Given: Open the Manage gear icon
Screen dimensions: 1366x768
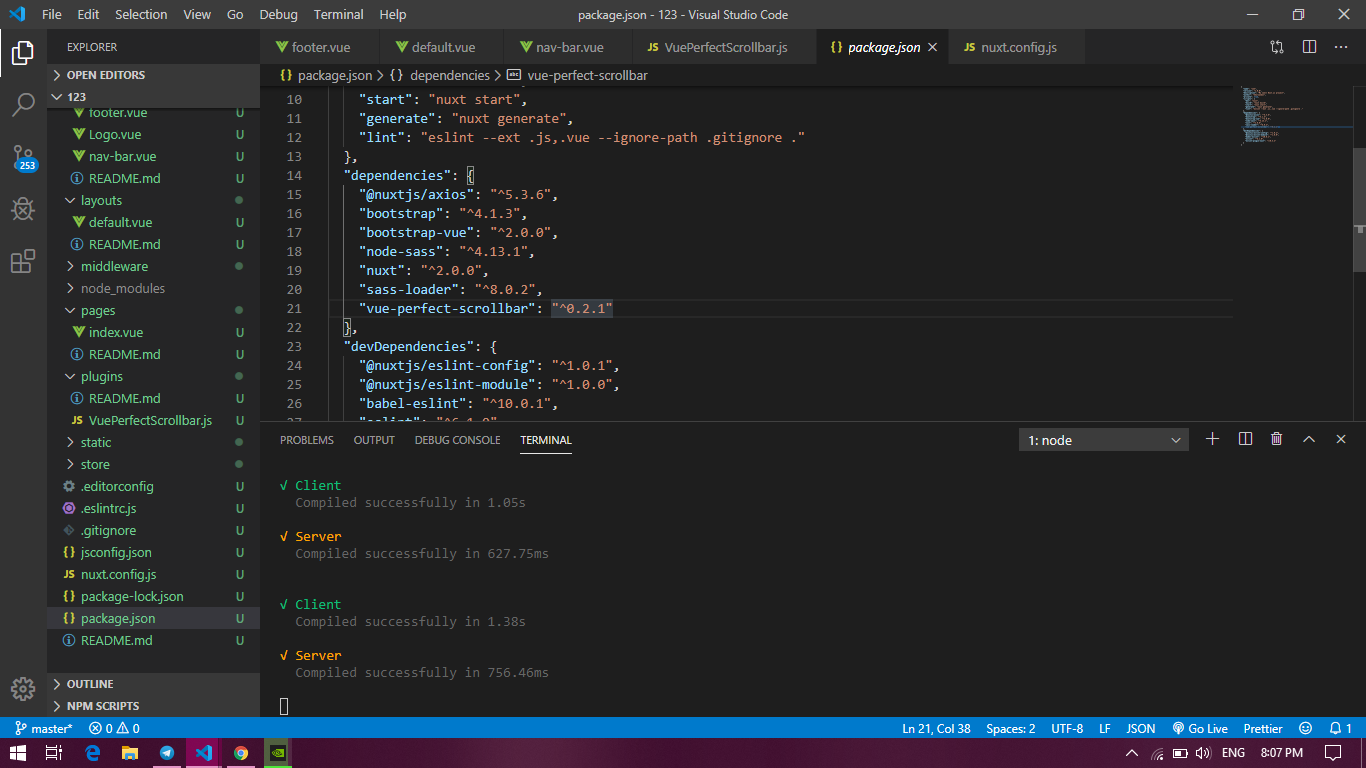Looking at the screenshot, I should (23, 689).
